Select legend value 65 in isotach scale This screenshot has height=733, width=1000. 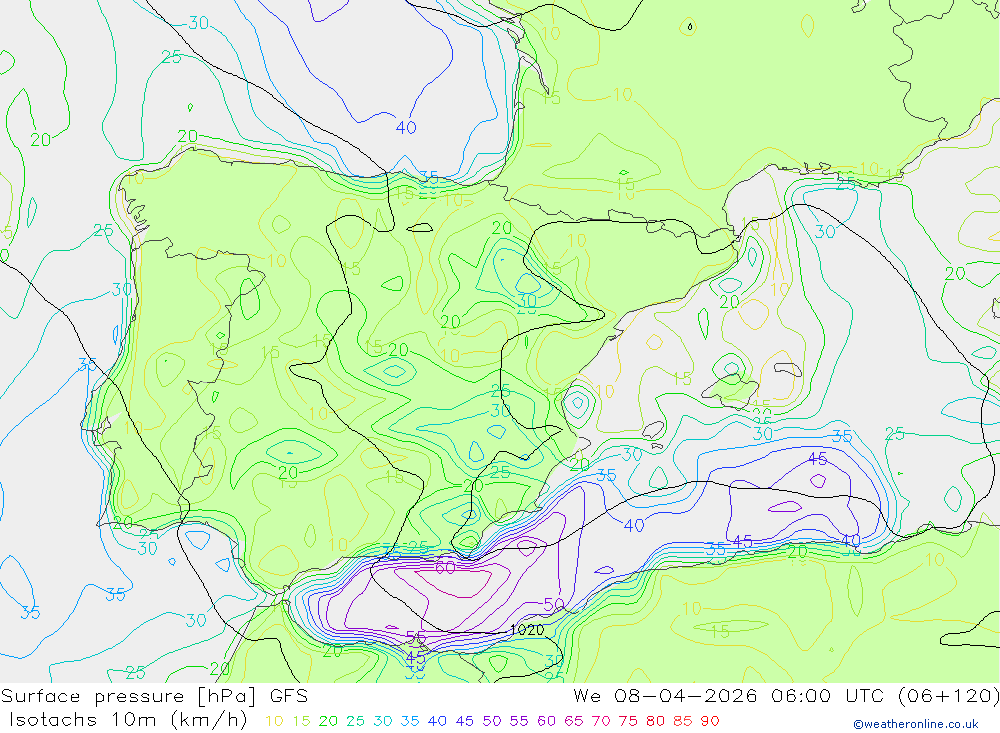point(573,722)
